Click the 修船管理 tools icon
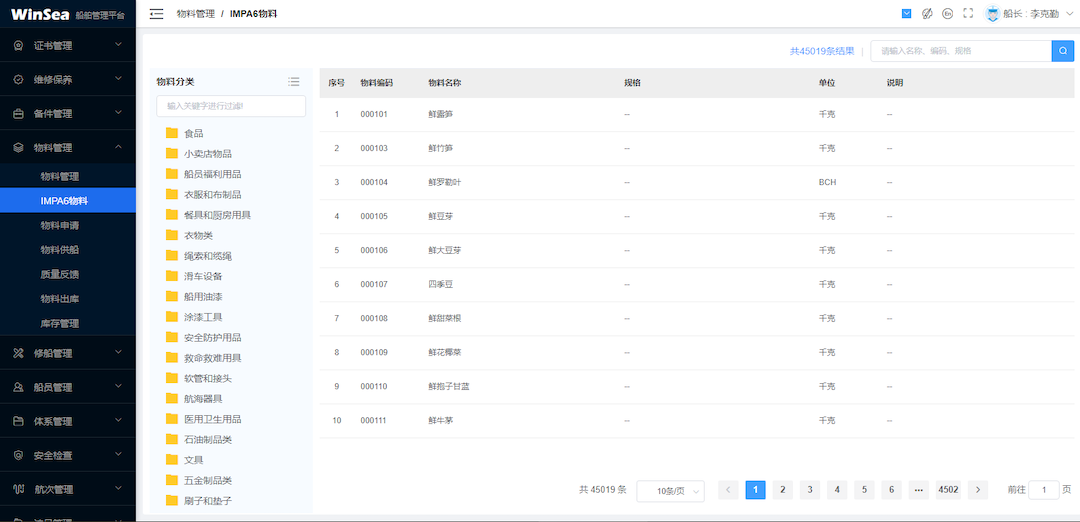Screen dimensions: 1080x522 [19, 353]
